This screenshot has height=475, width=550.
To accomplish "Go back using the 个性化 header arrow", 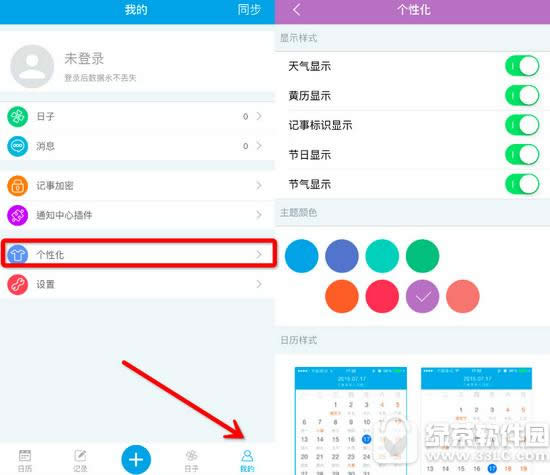I will tap(297, 10).
